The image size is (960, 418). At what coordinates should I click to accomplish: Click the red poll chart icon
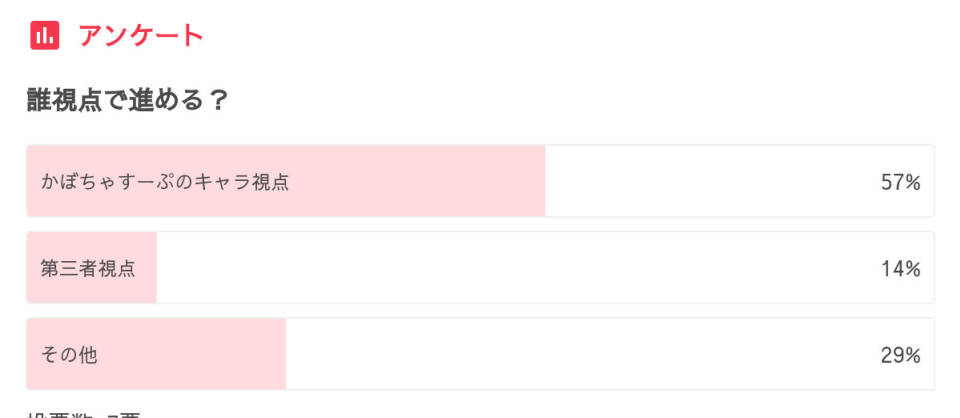point(45,35)
